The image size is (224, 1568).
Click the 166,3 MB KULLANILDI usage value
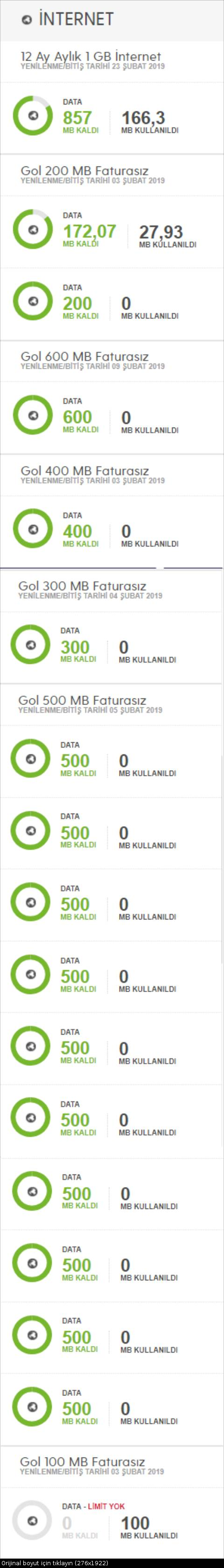(x=150, y=121)
